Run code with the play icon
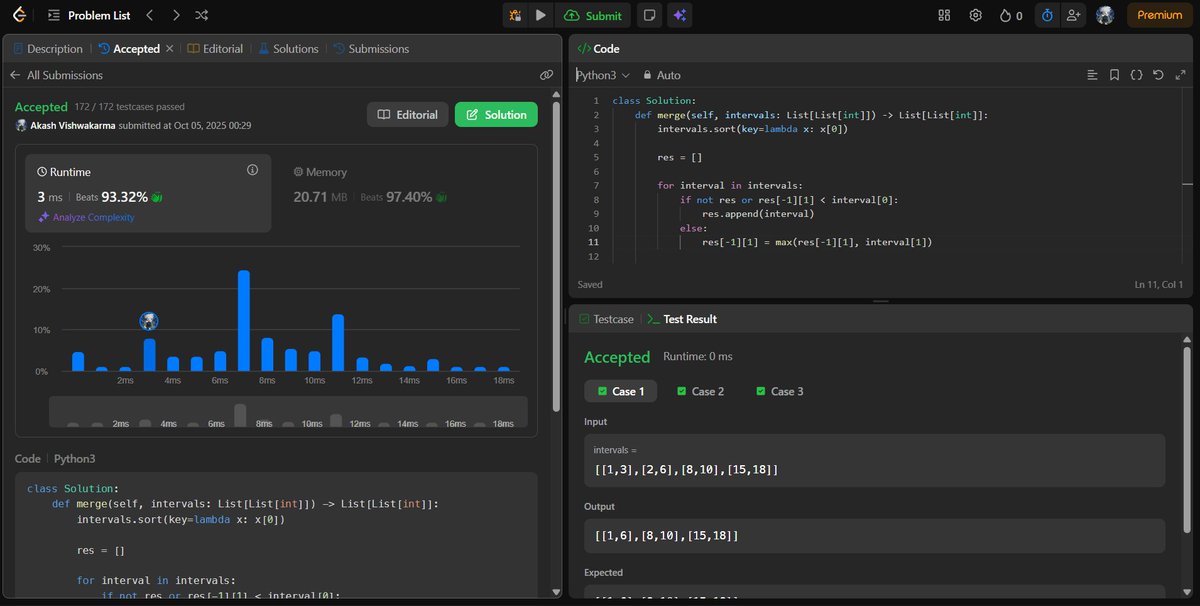The image size is (1200, 606). tap(541, 15)
